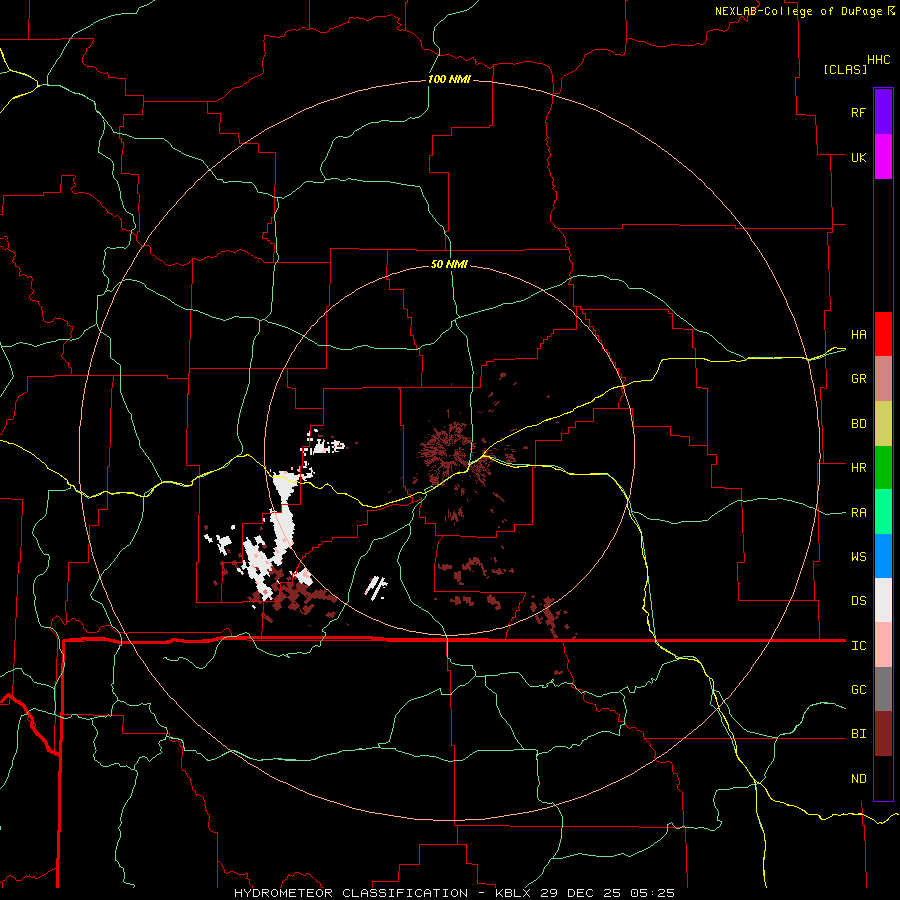This screenshot has width=900, height=900.
Task: Click the GC legend label
Action: tap(858, 690)
